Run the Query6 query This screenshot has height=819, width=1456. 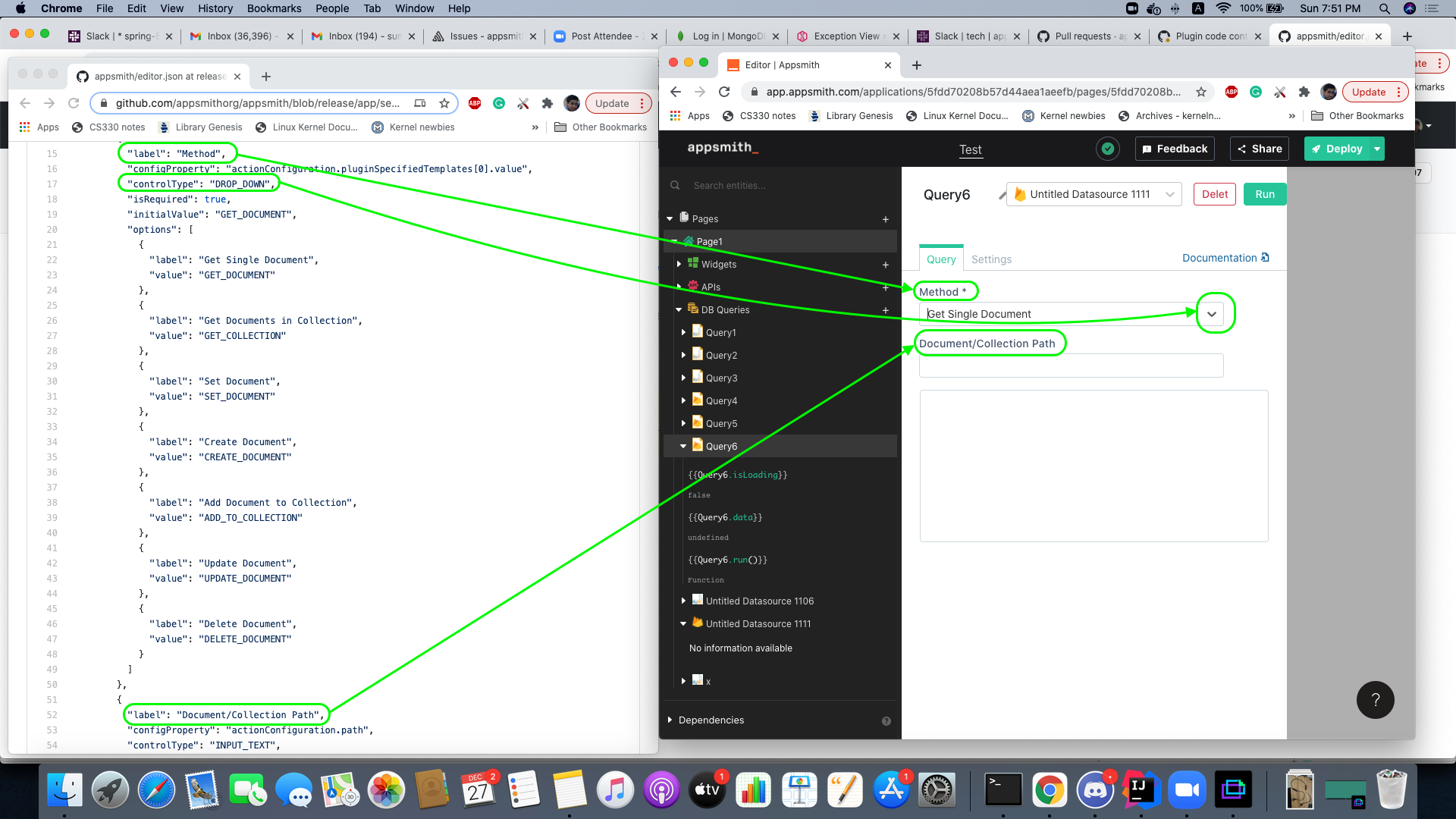pos(1264,194)
